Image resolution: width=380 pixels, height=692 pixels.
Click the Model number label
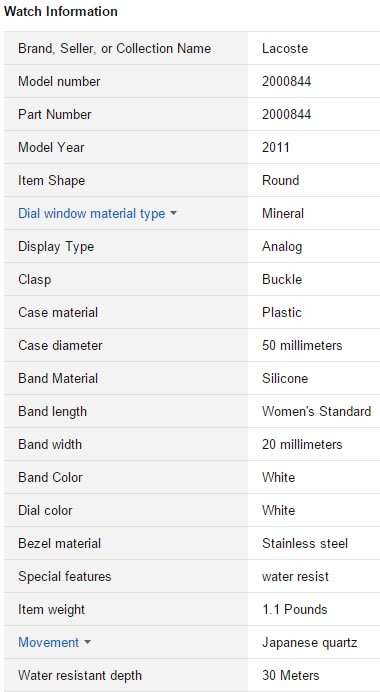59,81
